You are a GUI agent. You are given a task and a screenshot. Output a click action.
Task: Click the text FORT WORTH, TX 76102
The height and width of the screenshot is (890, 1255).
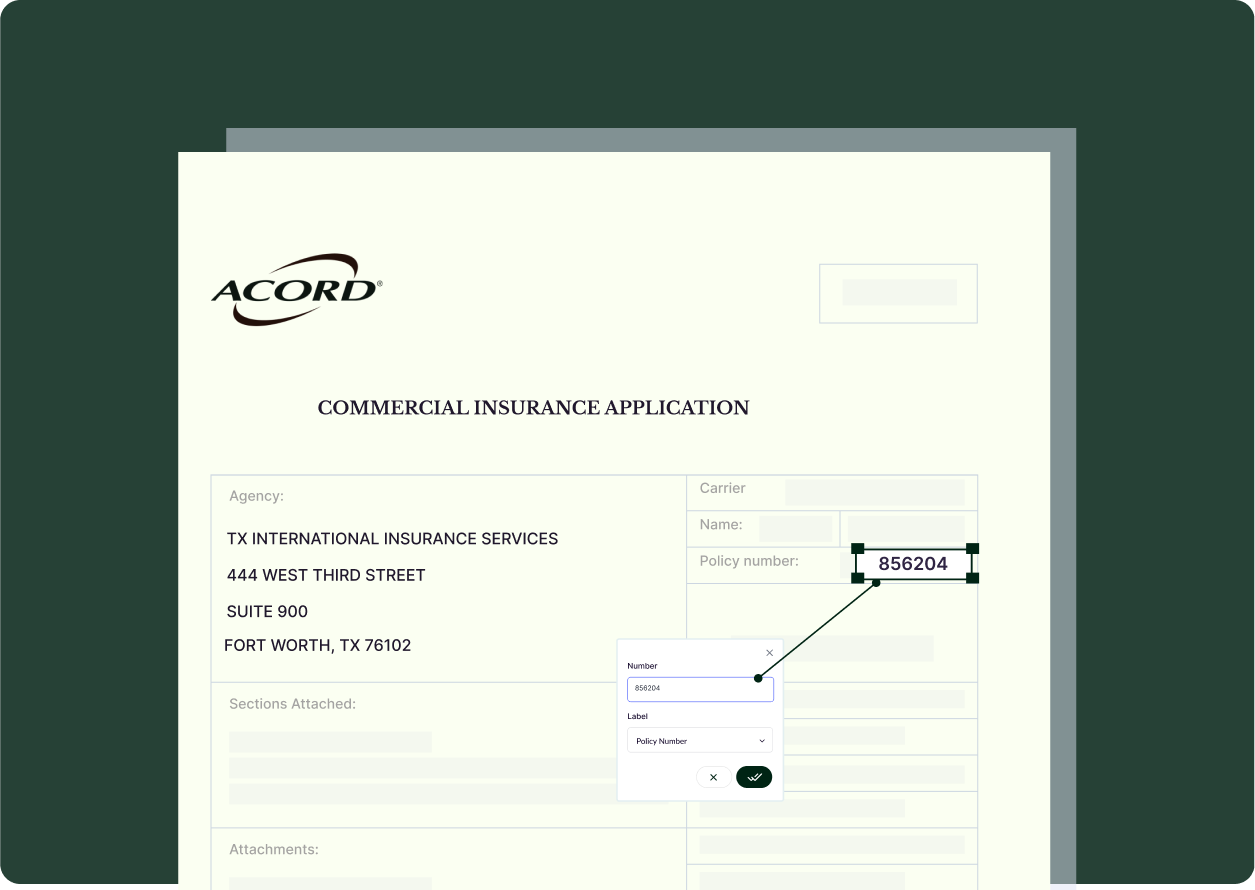317,645
